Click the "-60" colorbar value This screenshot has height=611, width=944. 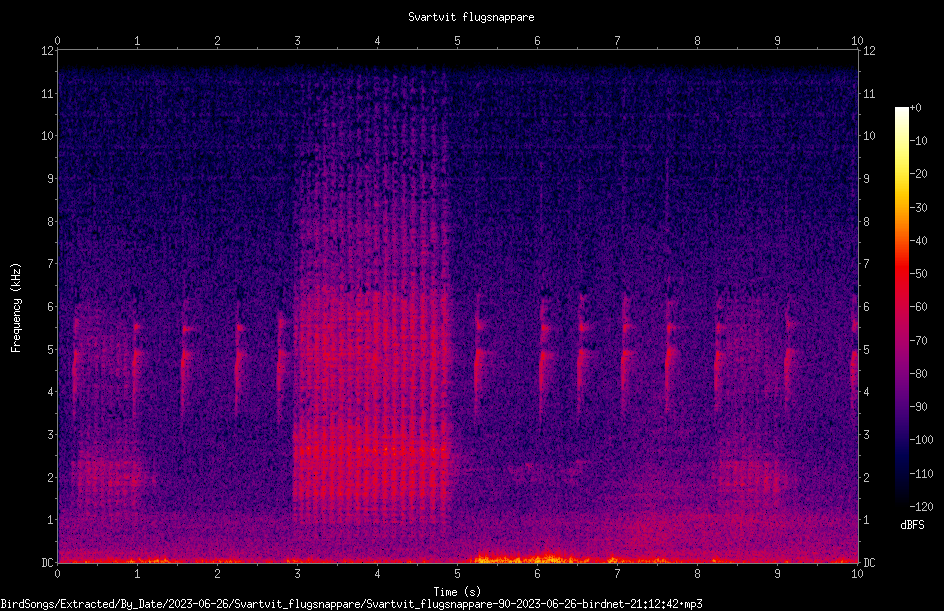918,307
